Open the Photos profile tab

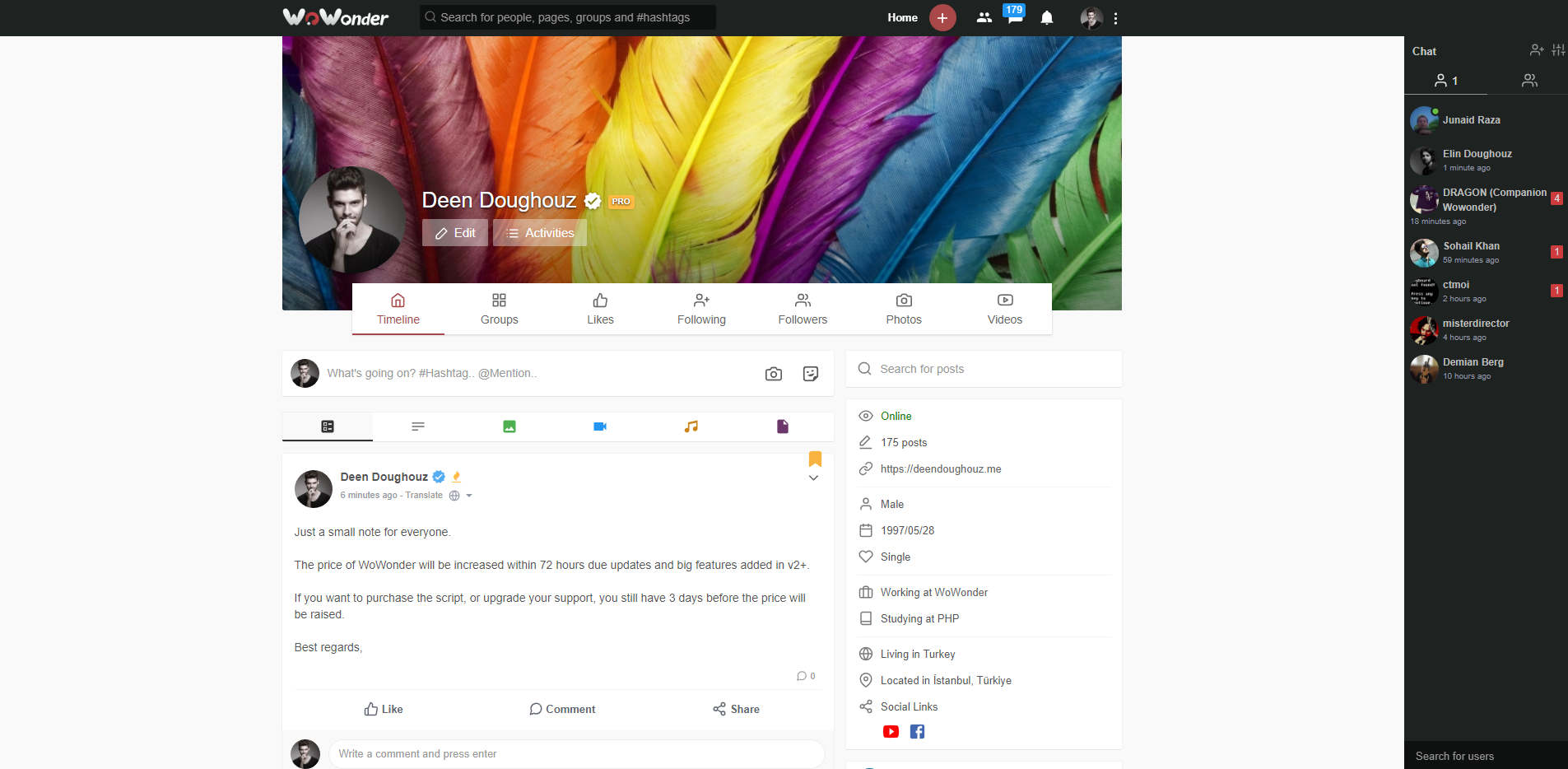pyautogui.click(x=904, y=309)
